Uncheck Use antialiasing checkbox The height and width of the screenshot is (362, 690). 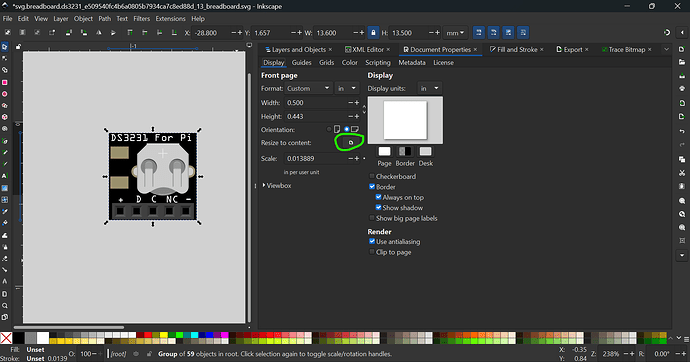(372, 241)
